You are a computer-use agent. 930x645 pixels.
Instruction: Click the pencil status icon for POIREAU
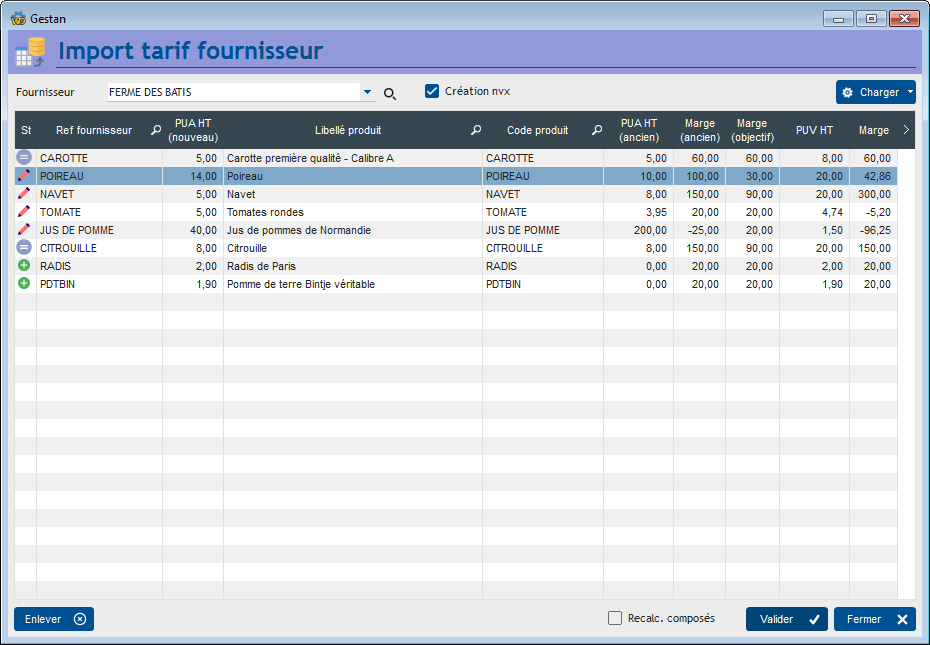coord(24,176)
